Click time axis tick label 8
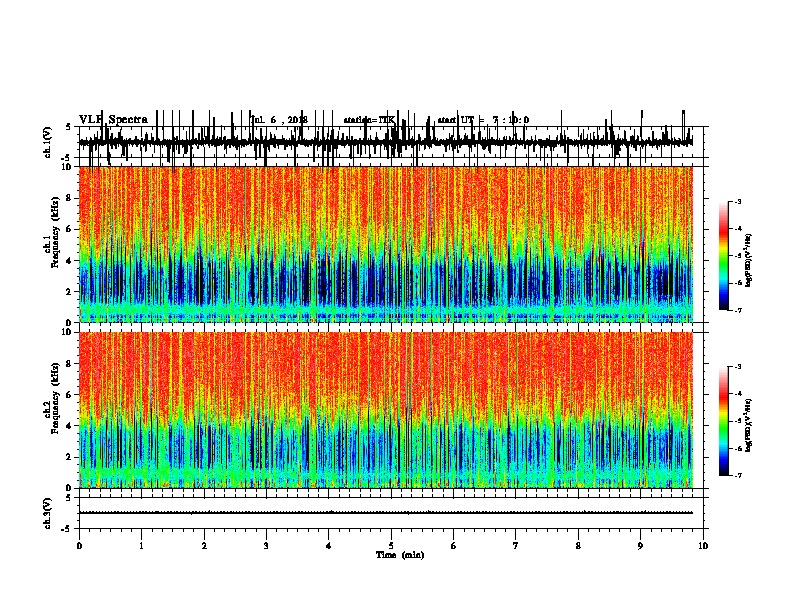This screenshot has height=612, width=792. [578, 546]
